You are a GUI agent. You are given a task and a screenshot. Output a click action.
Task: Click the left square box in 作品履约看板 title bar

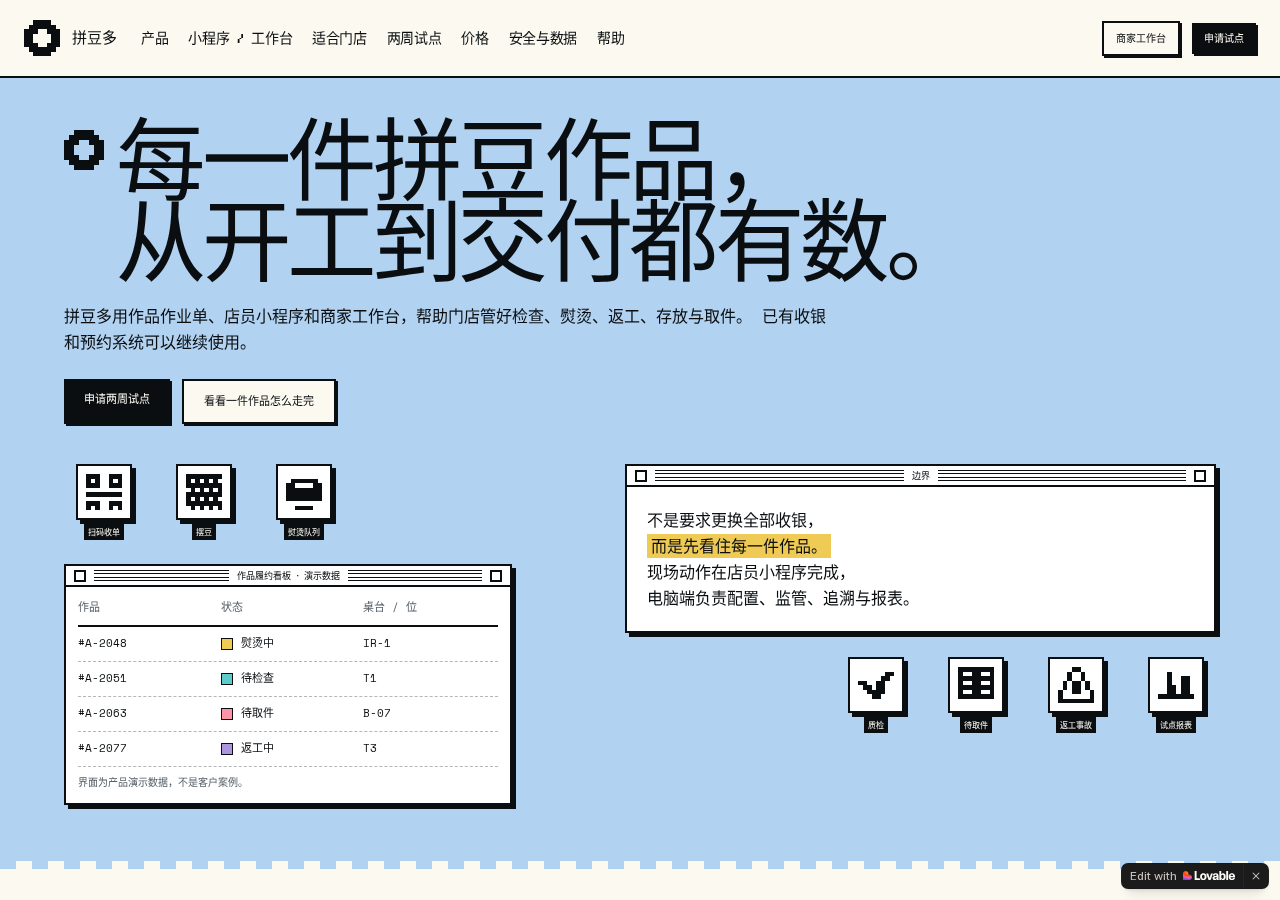pyautogui.click(x=80, y=576)
